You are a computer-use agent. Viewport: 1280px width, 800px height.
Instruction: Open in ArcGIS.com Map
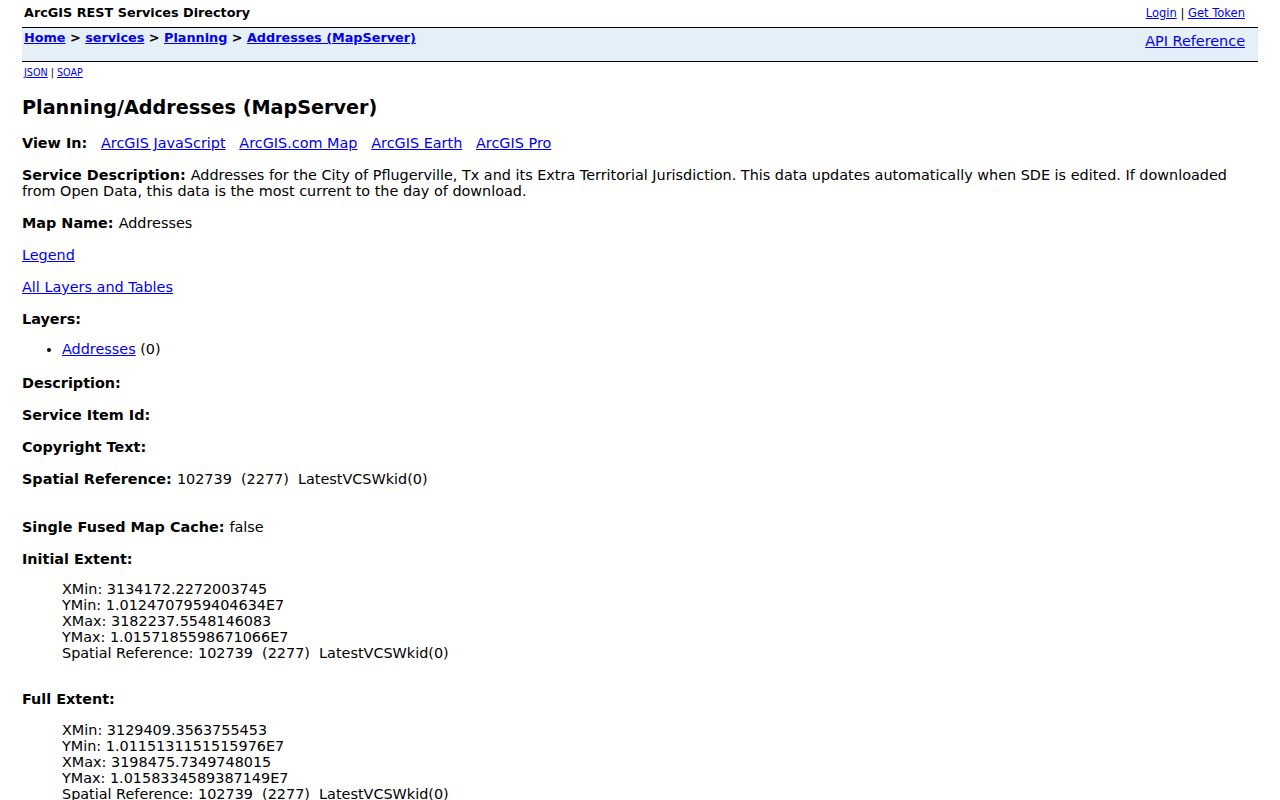(298, 143)
